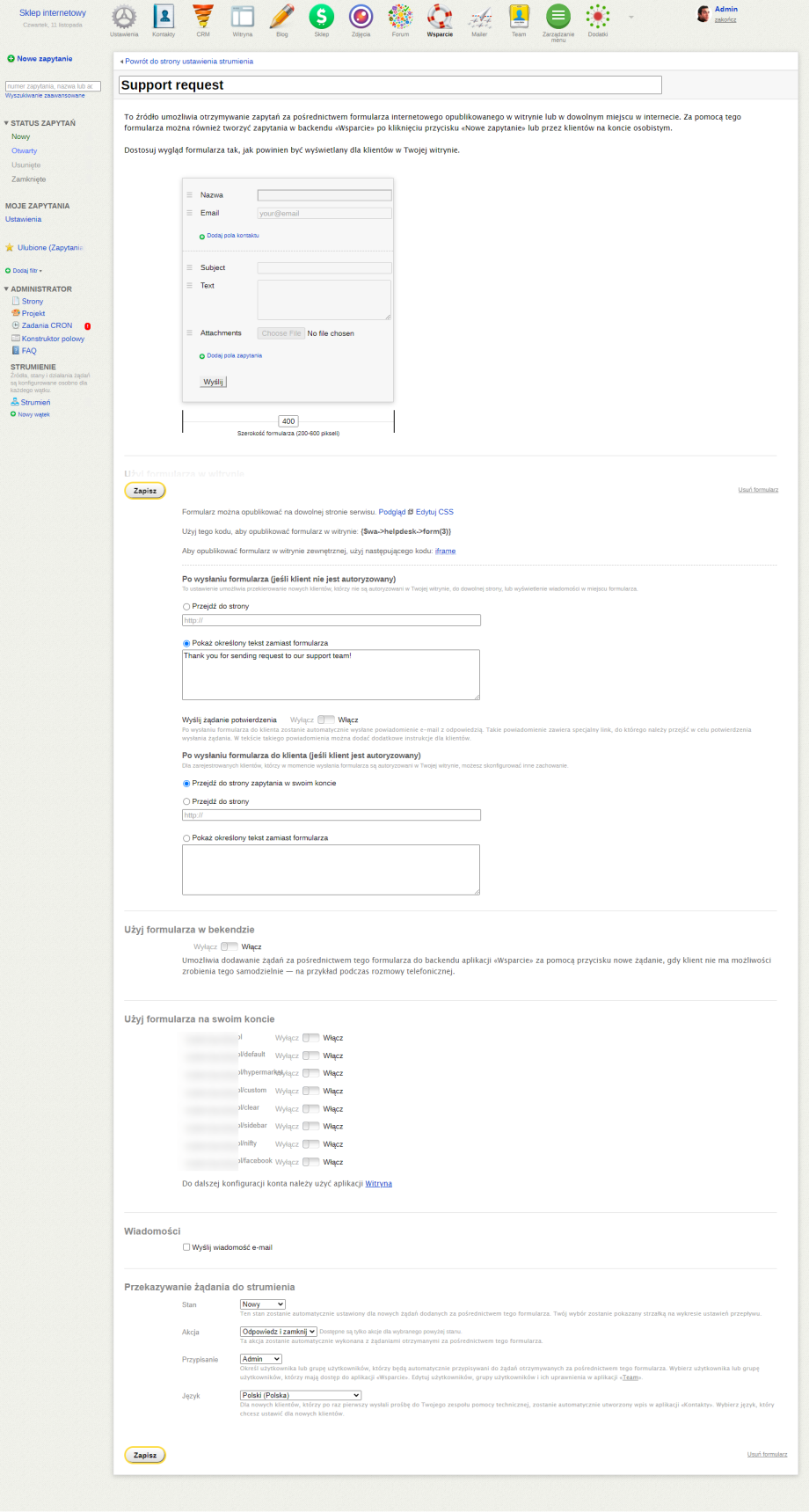Open the Team app icon
The width and height of the screenshot is (809, 1512).
tap(519, 17)
